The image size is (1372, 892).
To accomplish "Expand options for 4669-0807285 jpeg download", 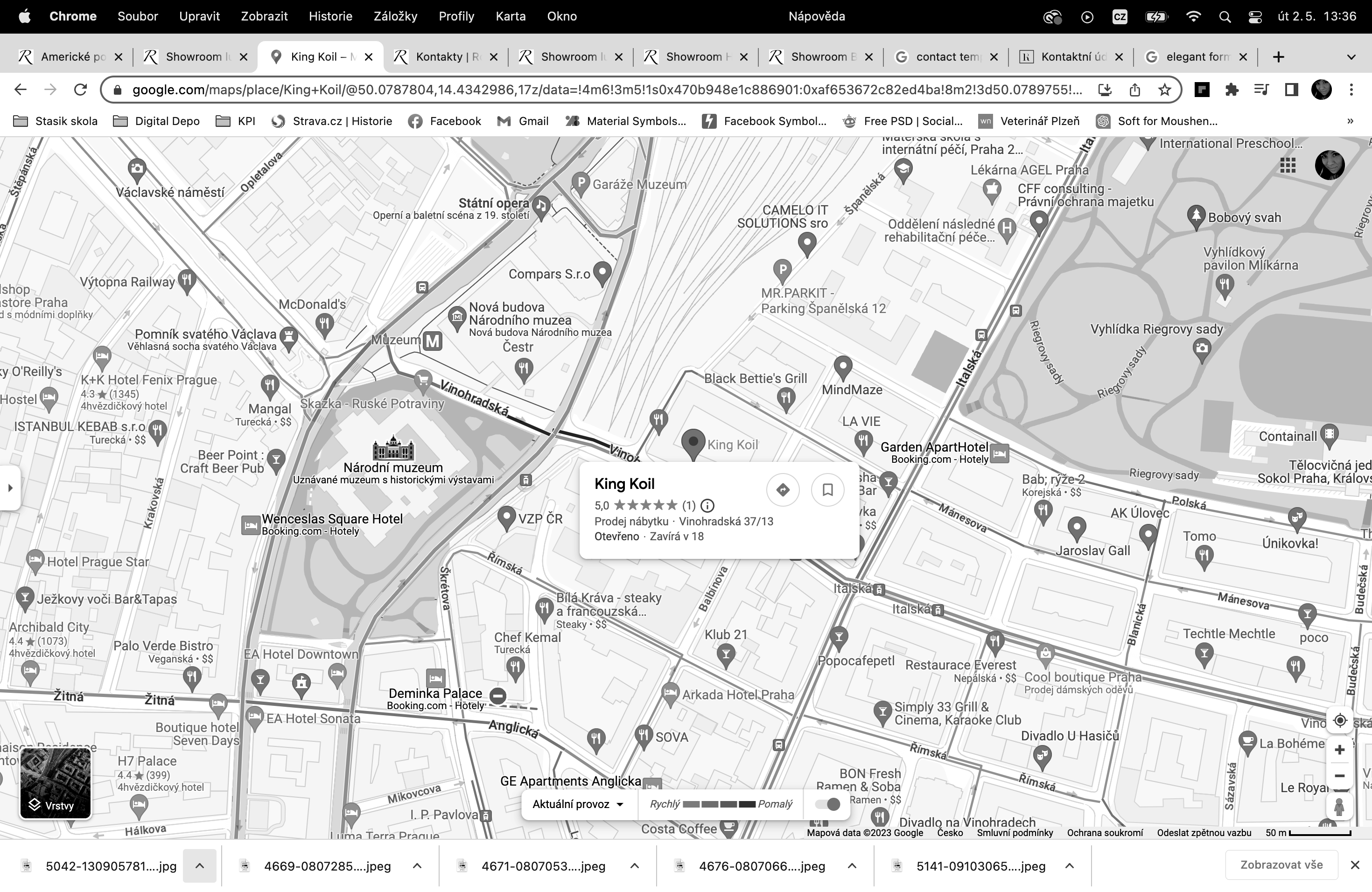I will 417,865.
